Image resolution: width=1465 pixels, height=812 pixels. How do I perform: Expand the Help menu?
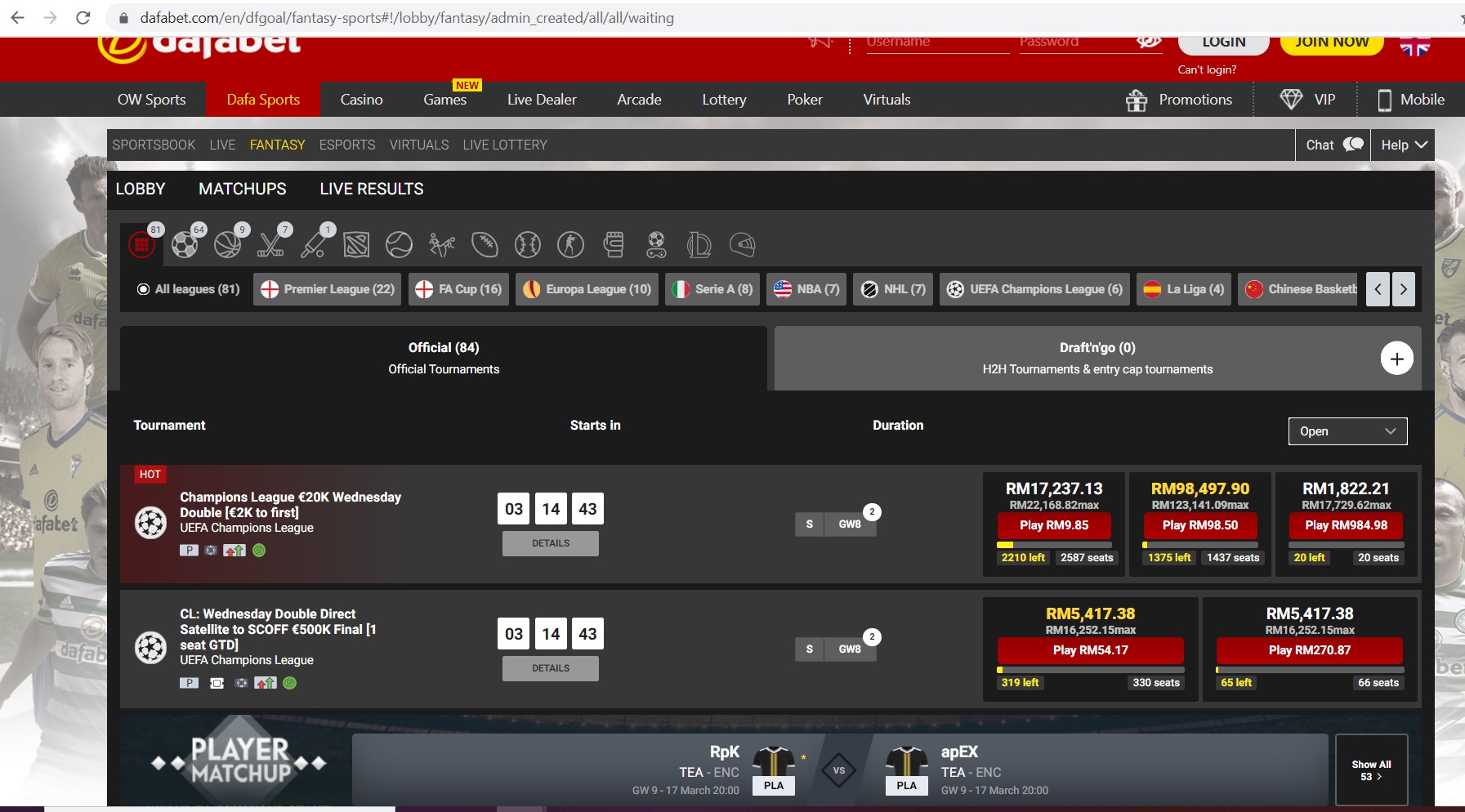pos(1403,145)
